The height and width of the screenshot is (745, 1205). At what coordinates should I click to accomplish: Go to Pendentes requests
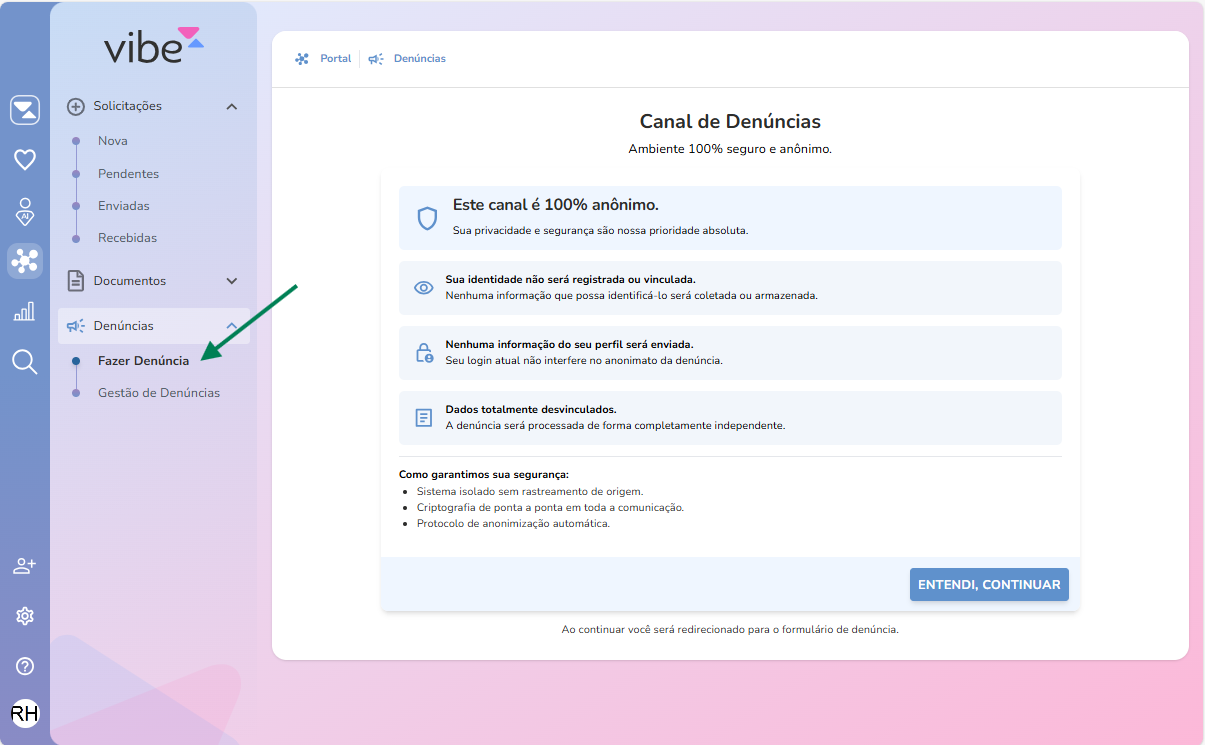click(128, 174)
